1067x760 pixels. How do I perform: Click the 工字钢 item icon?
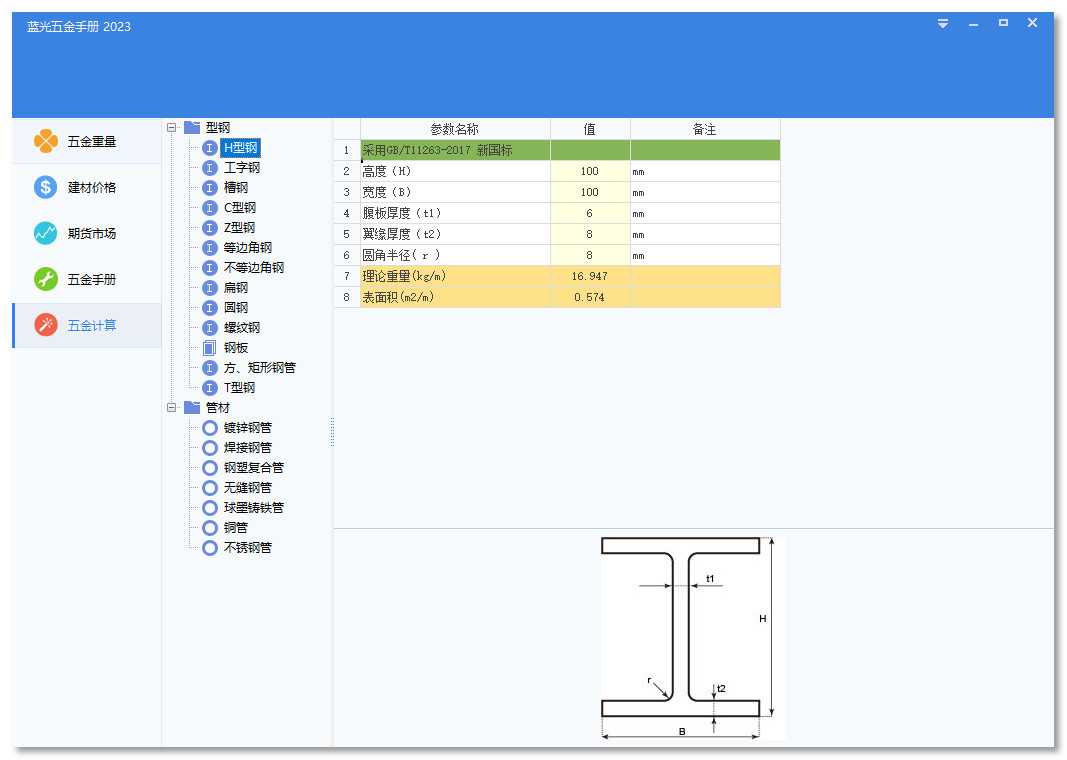point(210,167)
